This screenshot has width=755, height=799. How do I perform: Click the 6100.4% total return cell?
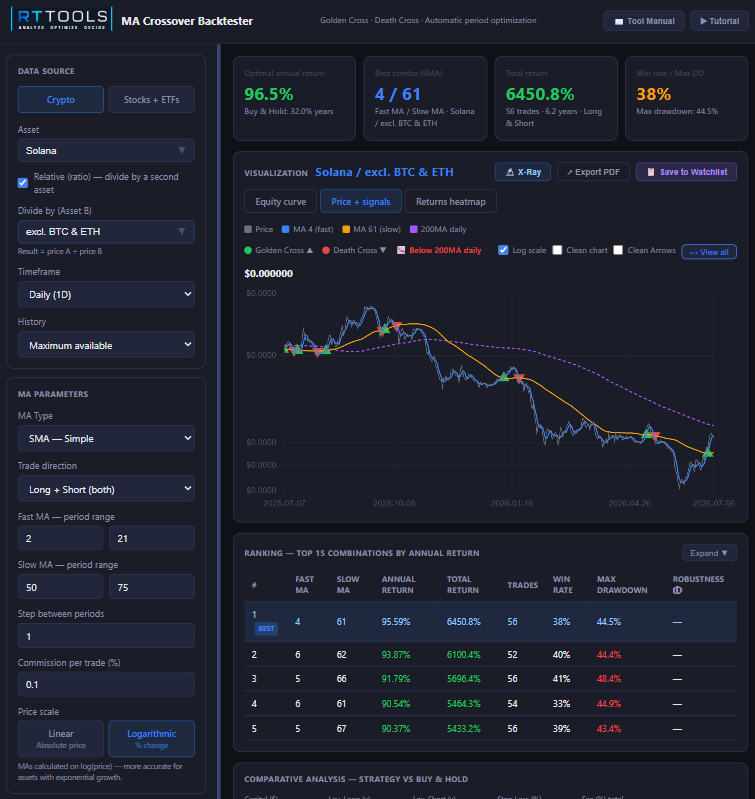point(464,655)
